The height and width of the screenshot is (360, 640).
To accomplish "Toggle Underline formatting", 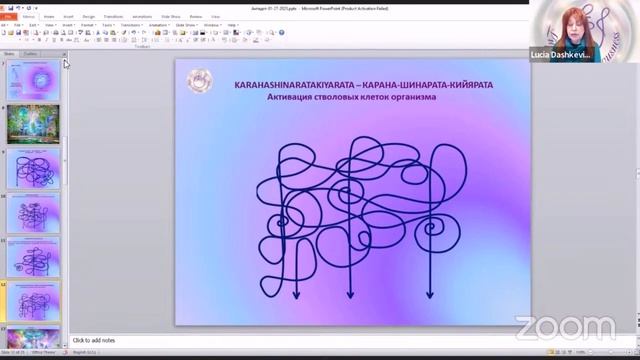I will [x=54, y=40].
